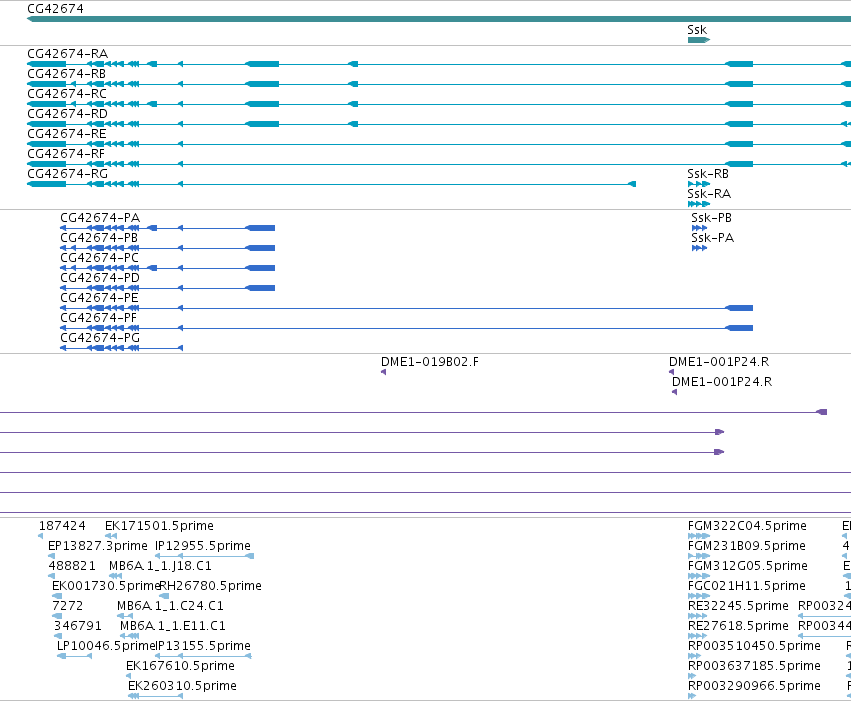Click the purple arrow glyph under DME1-019B02.F

click(384, 372)
